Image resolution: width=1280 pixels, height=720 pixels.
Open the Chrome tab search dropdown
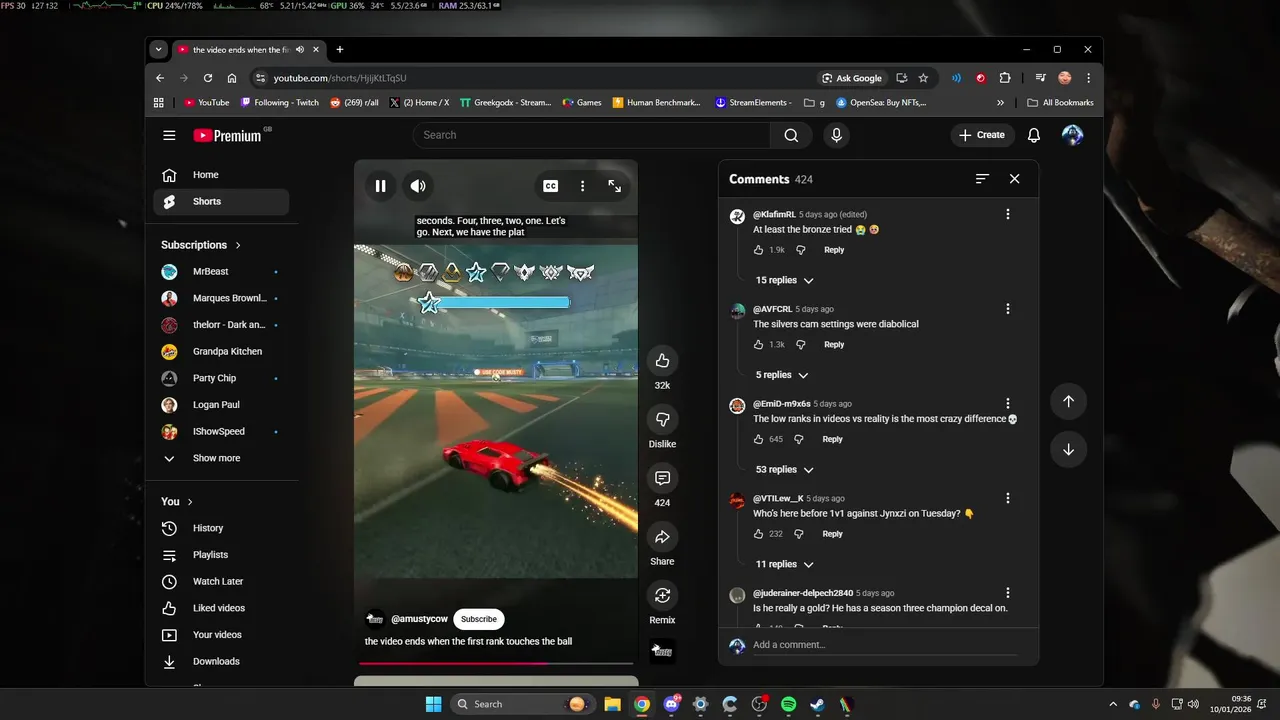158,49
